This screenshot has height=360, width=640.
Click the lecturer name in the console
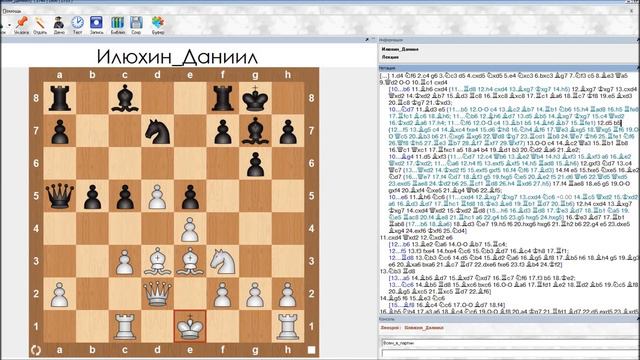pyautogui.click(x=424, y=328)
